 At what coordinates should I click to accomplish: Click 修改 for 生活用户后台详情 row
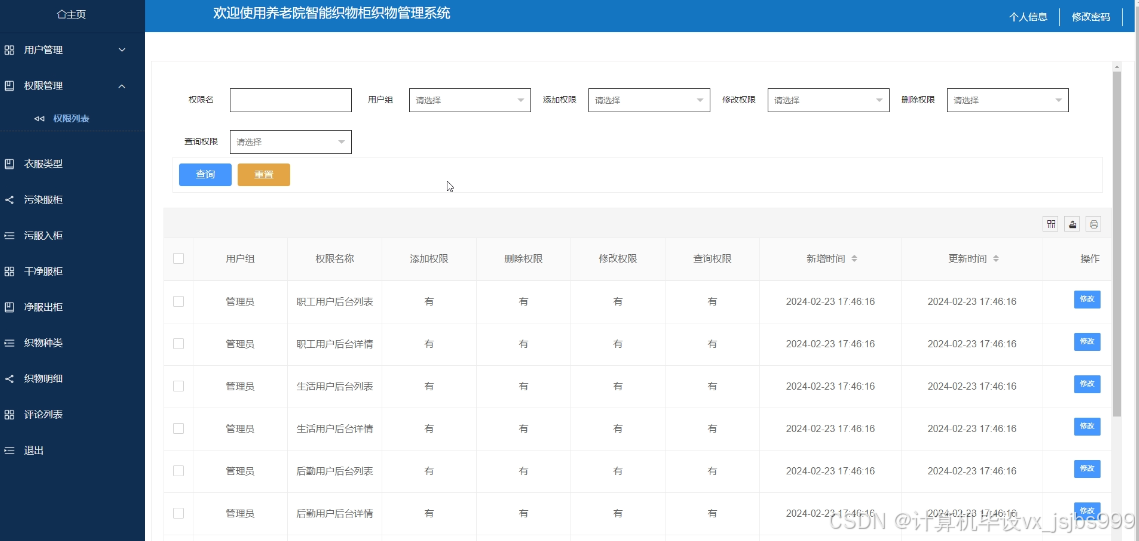click(1087, 426)
